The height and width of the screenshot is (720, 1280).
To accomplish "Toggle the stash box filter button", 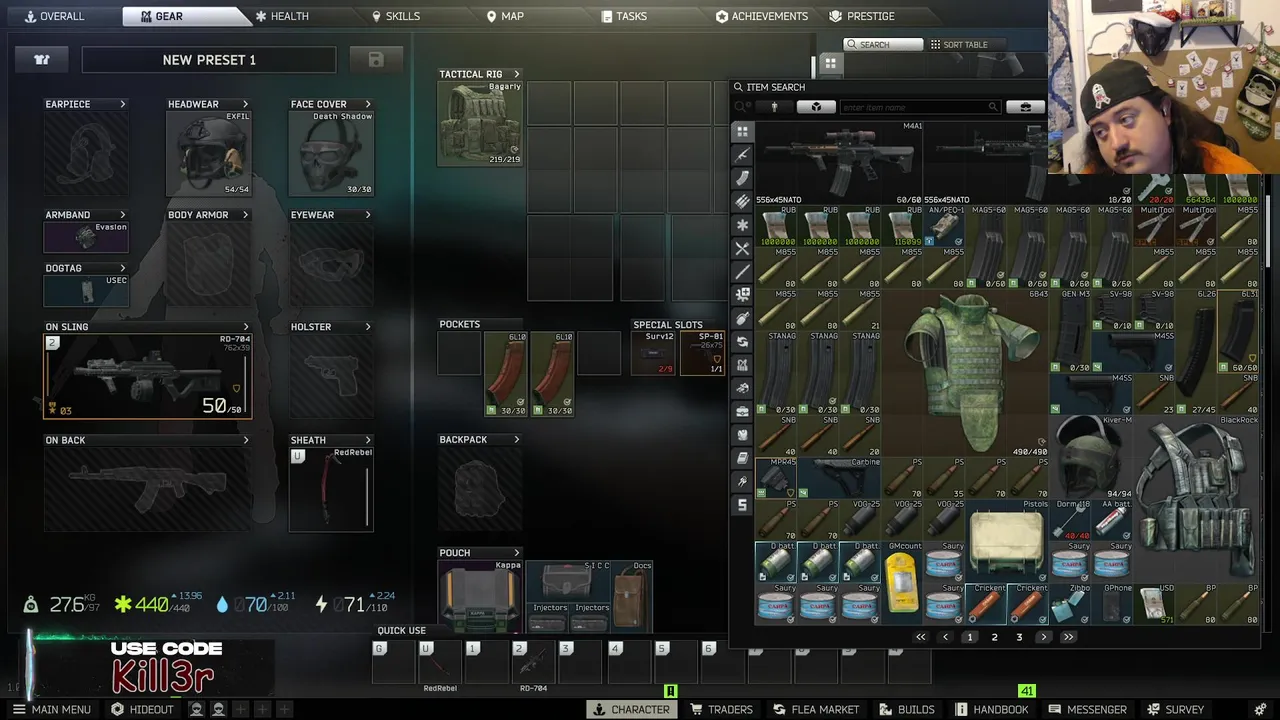I will [816, 107].
